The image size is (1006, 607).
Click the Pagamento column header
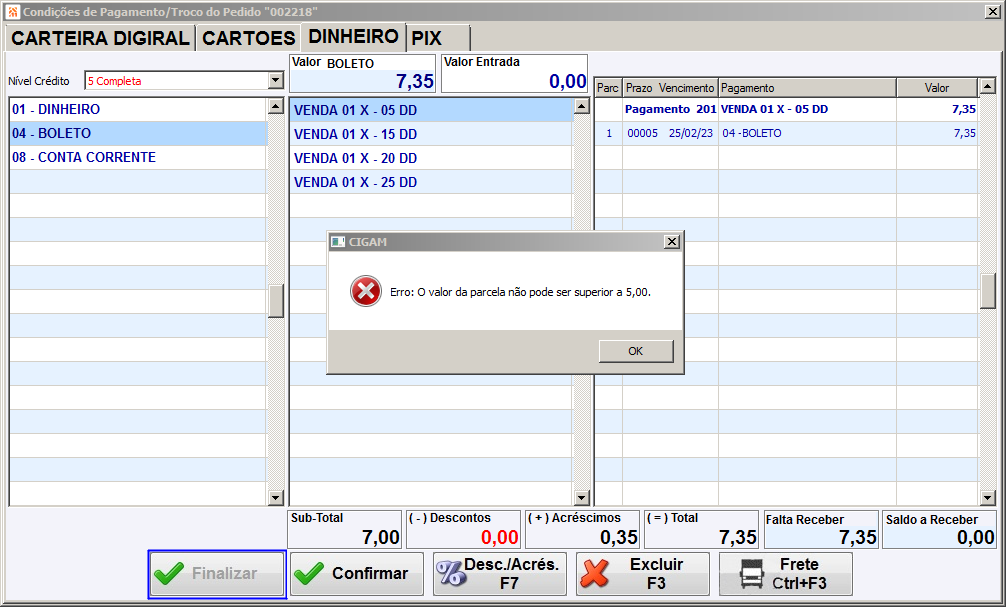click(806, 88)
